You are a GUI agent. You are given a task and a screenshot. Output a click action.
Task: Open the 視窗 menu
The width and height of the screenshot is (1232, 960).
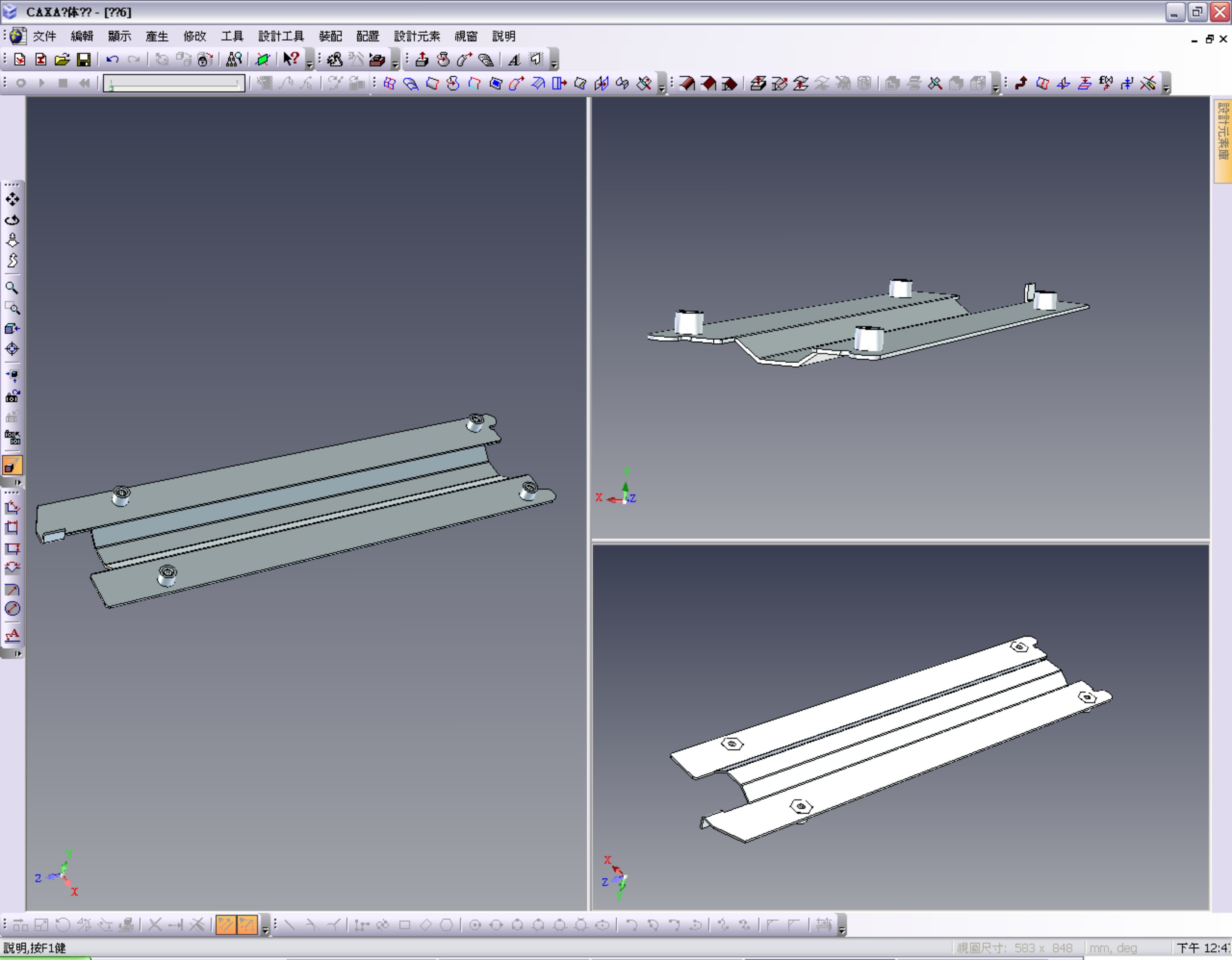(465, 37)
